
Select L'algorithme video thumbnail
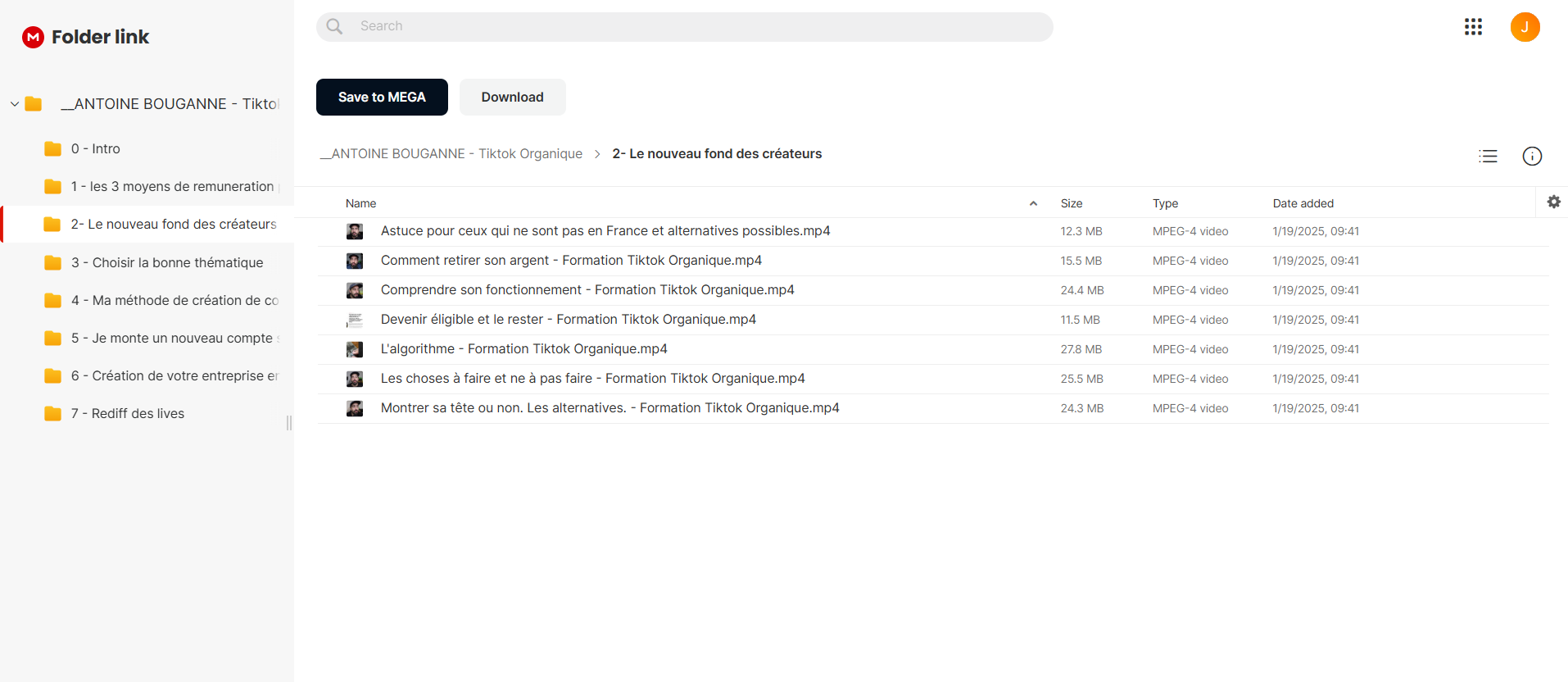(355, 349)
